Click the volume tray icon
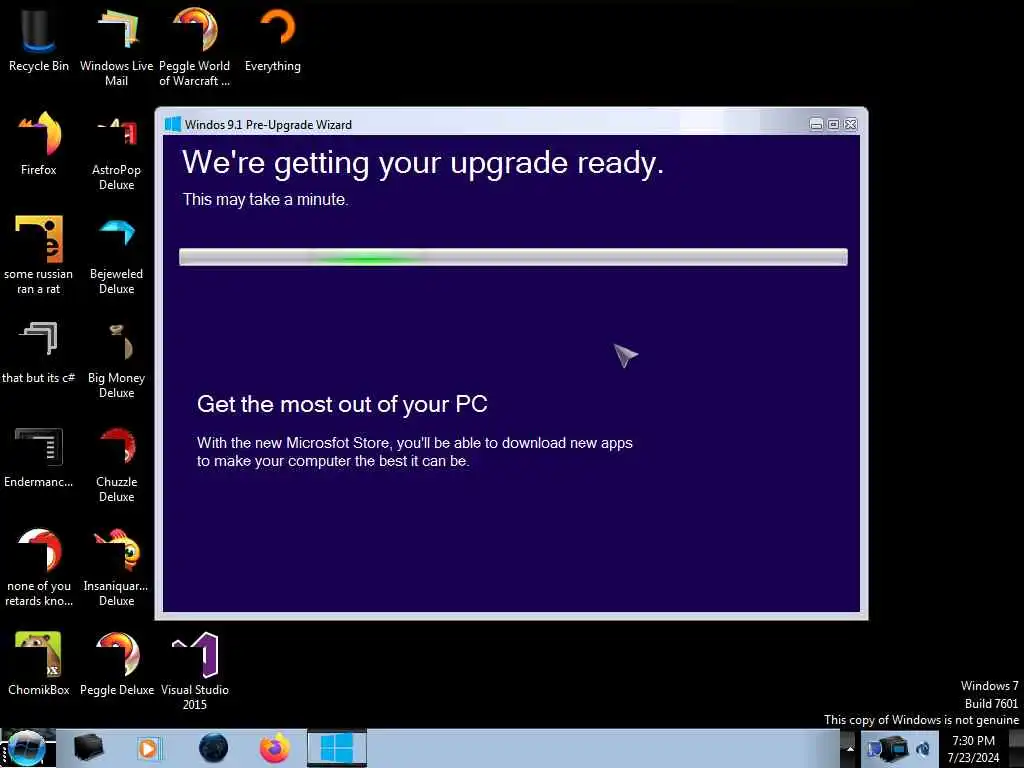1024x768 pixels. click(923, 749)
